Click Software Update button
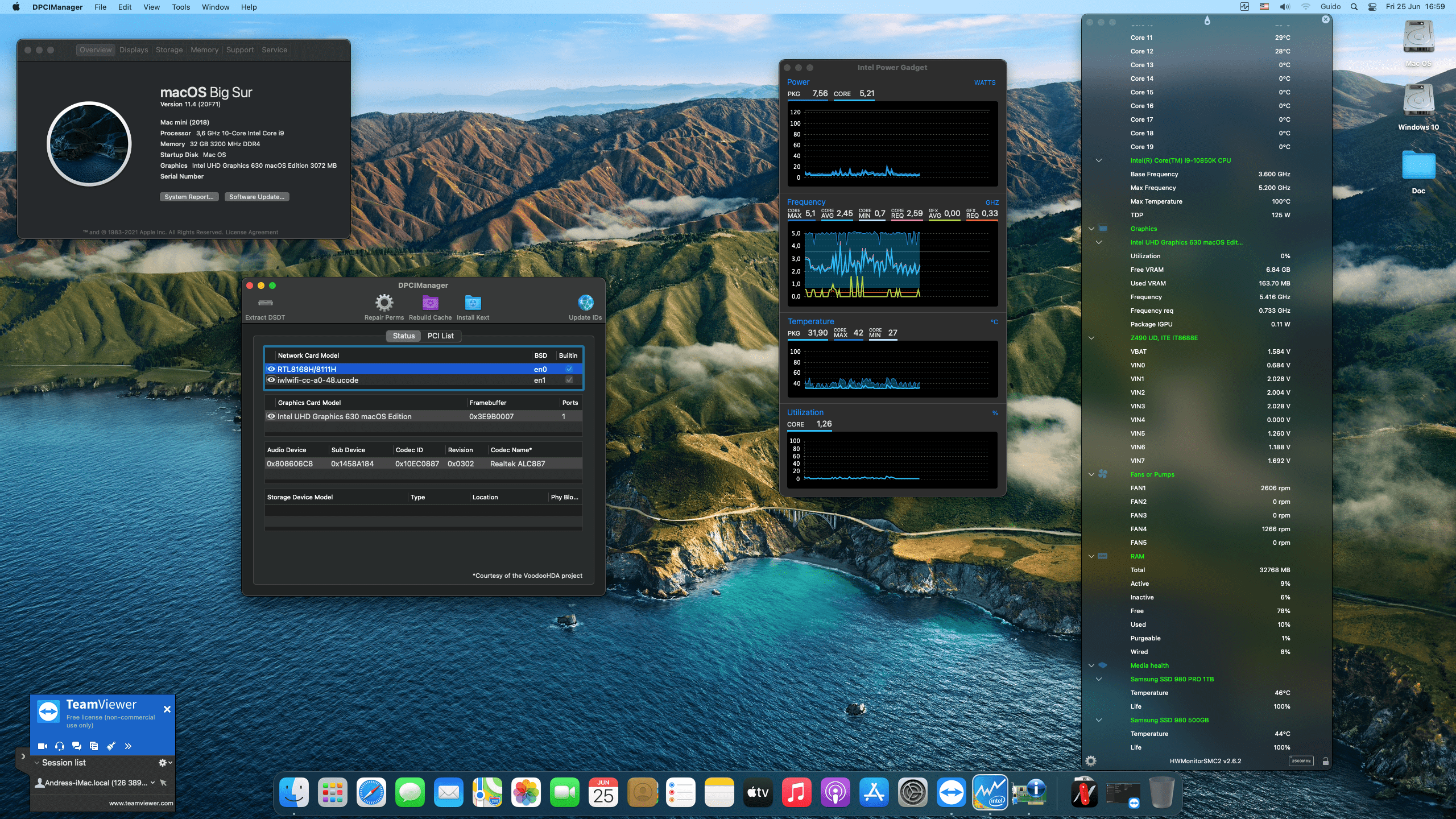This screenshot has width=1456, height=819. [257, 197]
